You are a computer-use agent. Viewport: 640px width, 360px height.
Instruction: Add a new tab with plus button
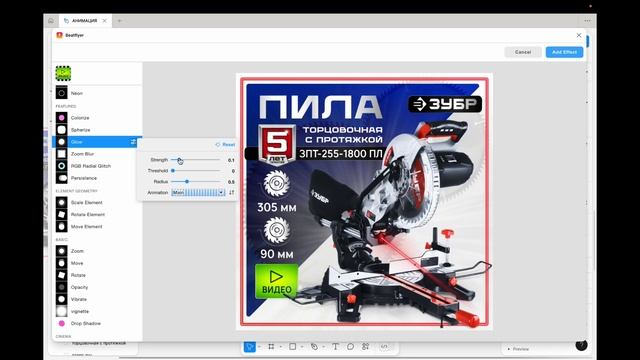[120, 21]
